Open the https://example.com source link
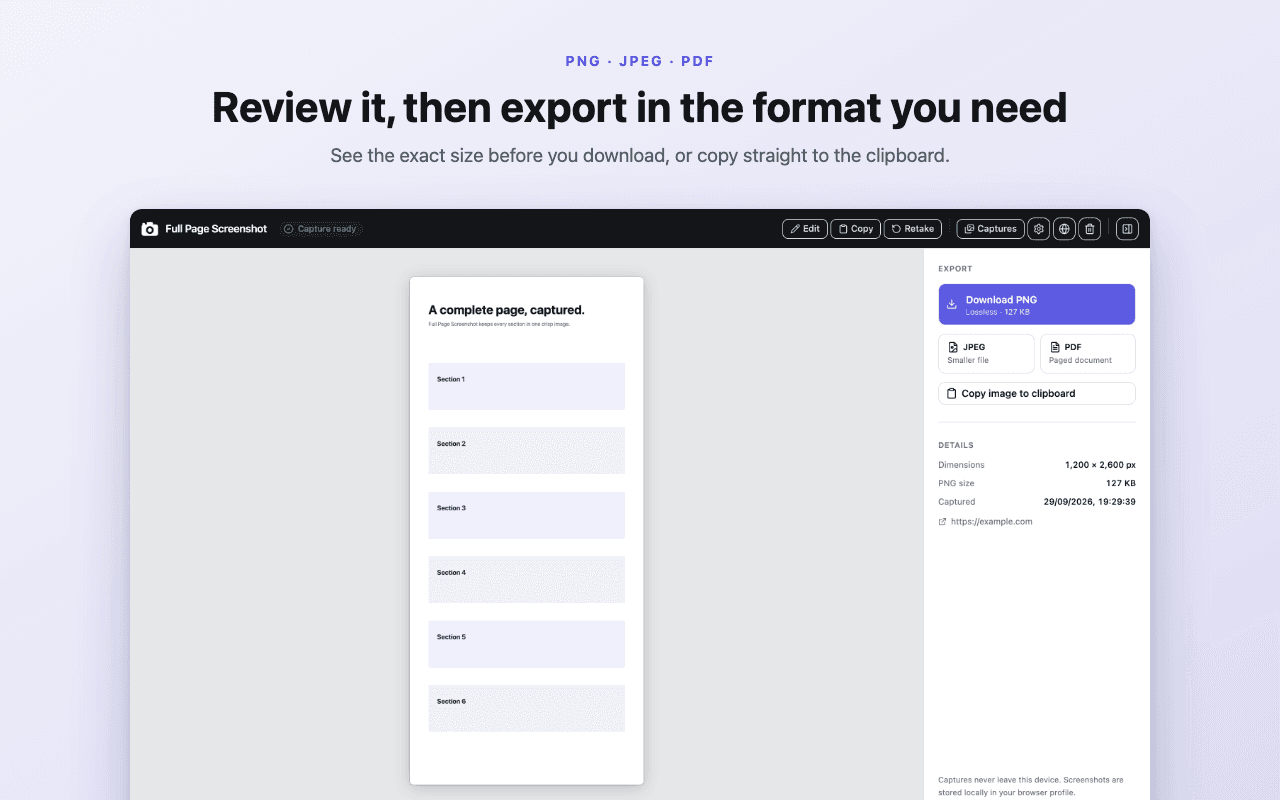 click(x=985, y=521)
